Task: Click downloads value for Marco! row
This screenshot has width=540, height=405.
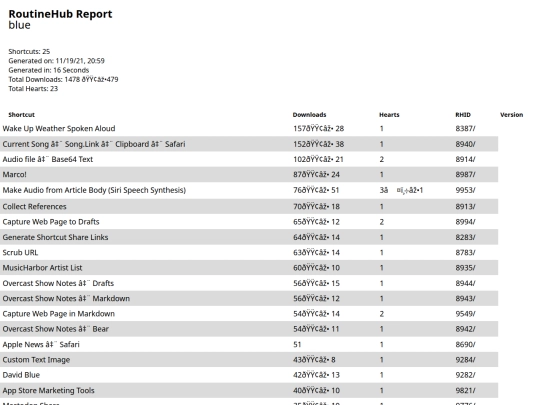Action: (x=316, y=175)
